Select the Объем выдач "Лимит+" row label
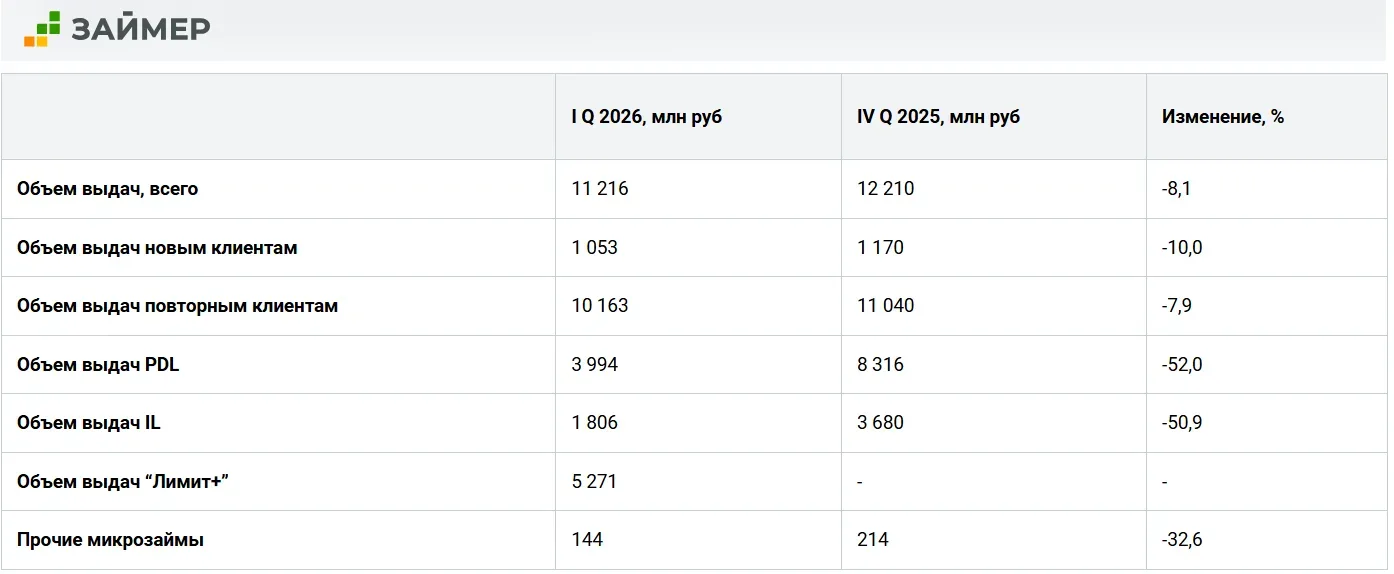This screenshot has width=1394, height=574. [123, 482]
